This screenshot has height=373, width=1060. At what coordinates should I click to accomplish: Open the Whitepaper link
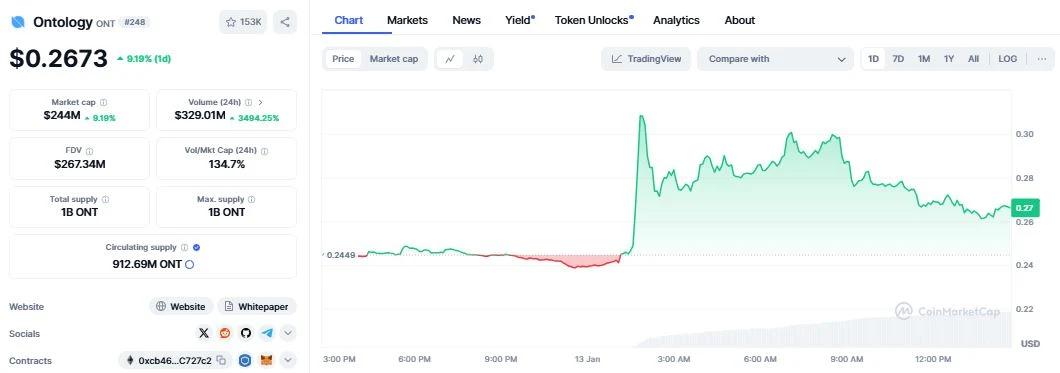coord(256,306)
